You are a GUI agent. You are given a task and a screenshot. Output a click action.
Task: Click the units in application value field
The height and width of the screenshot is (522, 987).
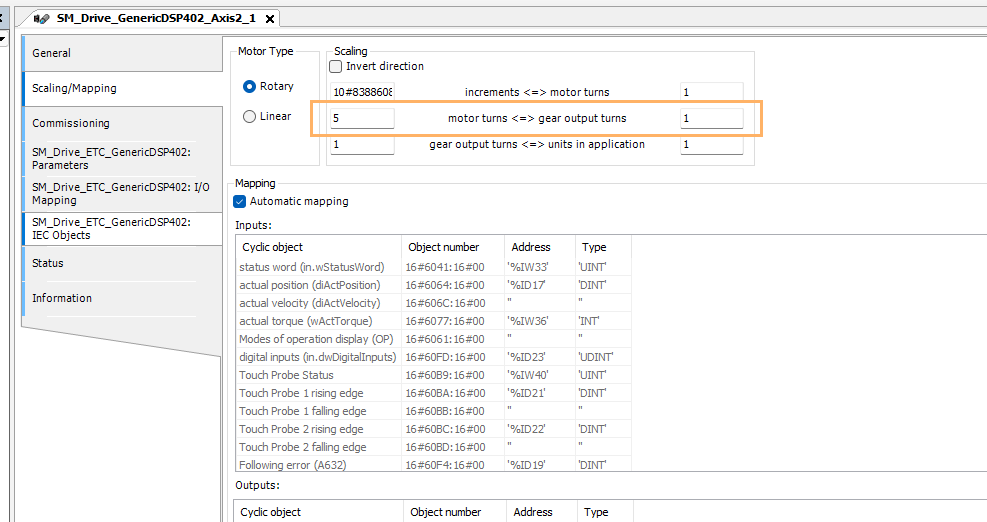[x=711, y=144]
